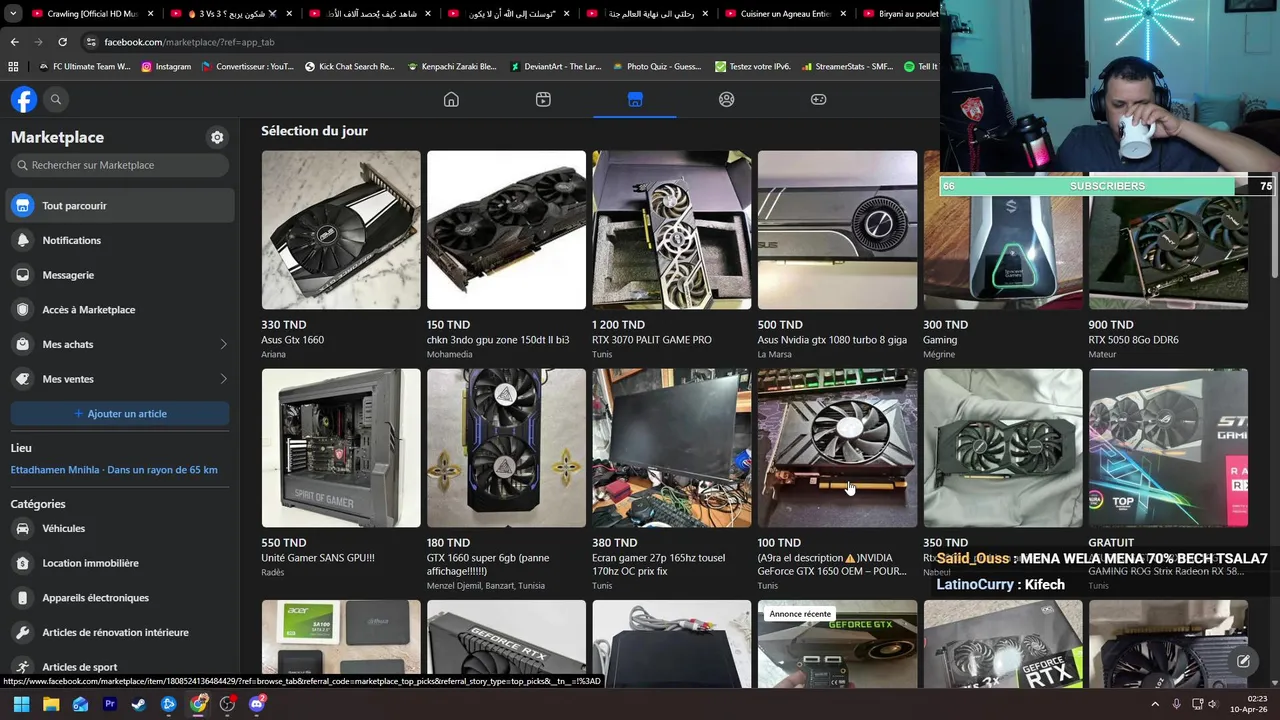Open Kick Chat Search bookmark

(x=349, y=66)
